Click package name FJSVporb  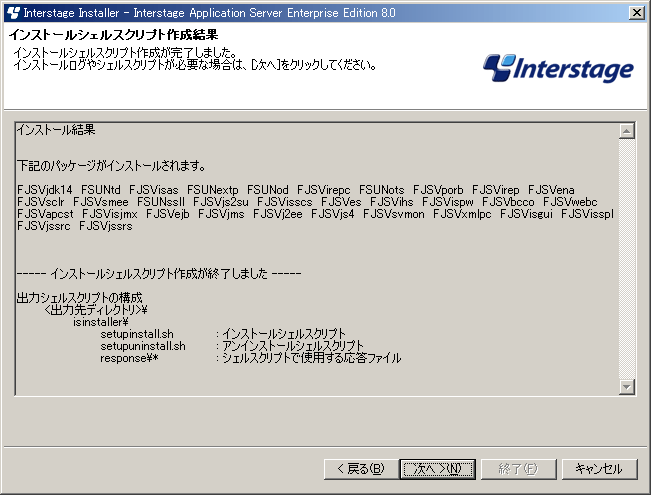click(438, 190)
